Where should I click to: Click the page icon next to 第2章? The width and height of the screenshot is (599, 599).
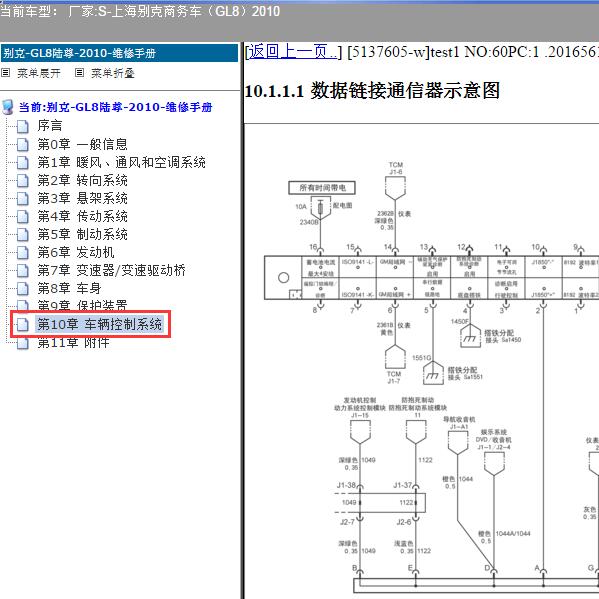[x=23, y=180]
